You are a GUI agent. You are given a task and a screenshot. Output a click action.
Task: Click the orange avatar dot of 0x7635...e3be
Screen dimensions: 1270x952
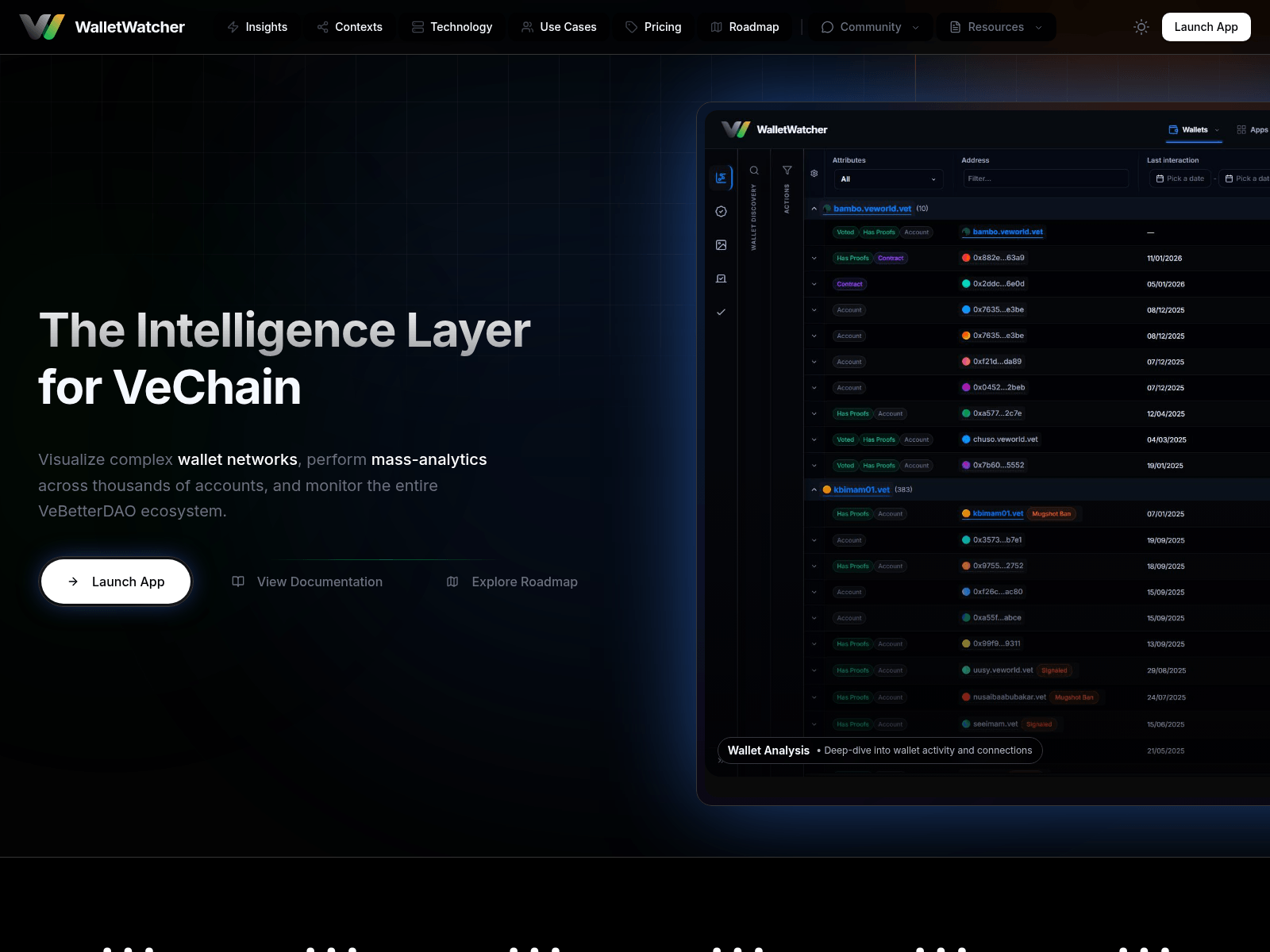tap(966, 336)
